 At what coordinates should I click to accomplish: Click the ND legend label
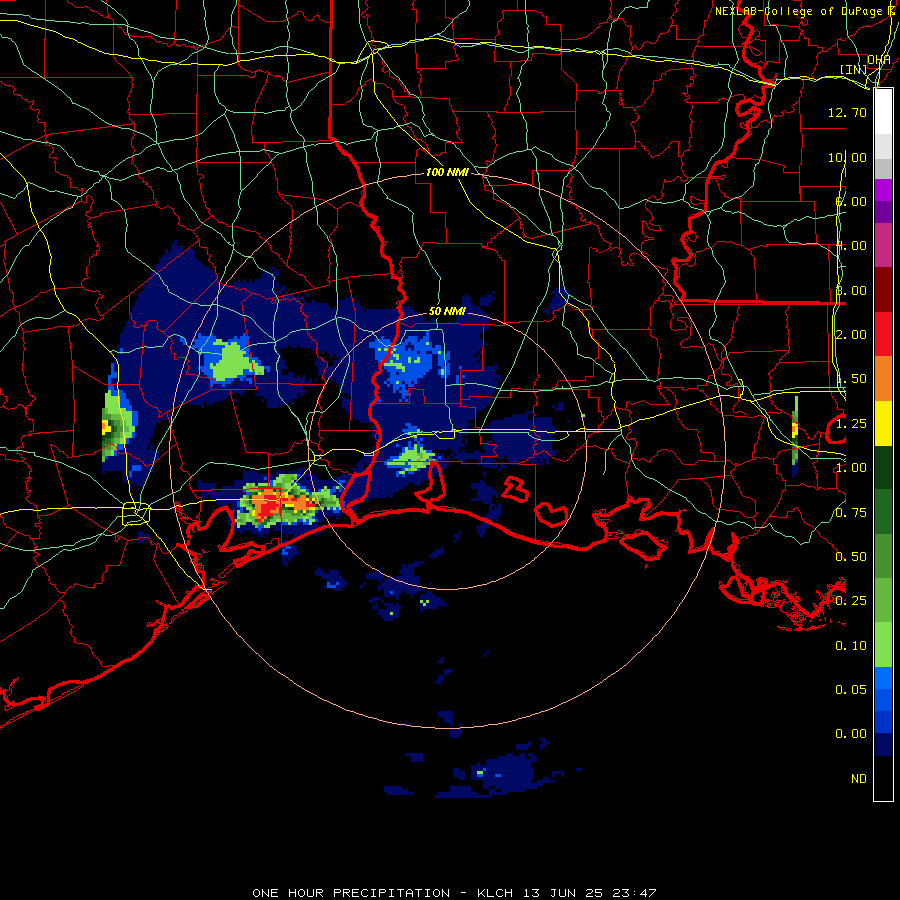click(859, 779)
